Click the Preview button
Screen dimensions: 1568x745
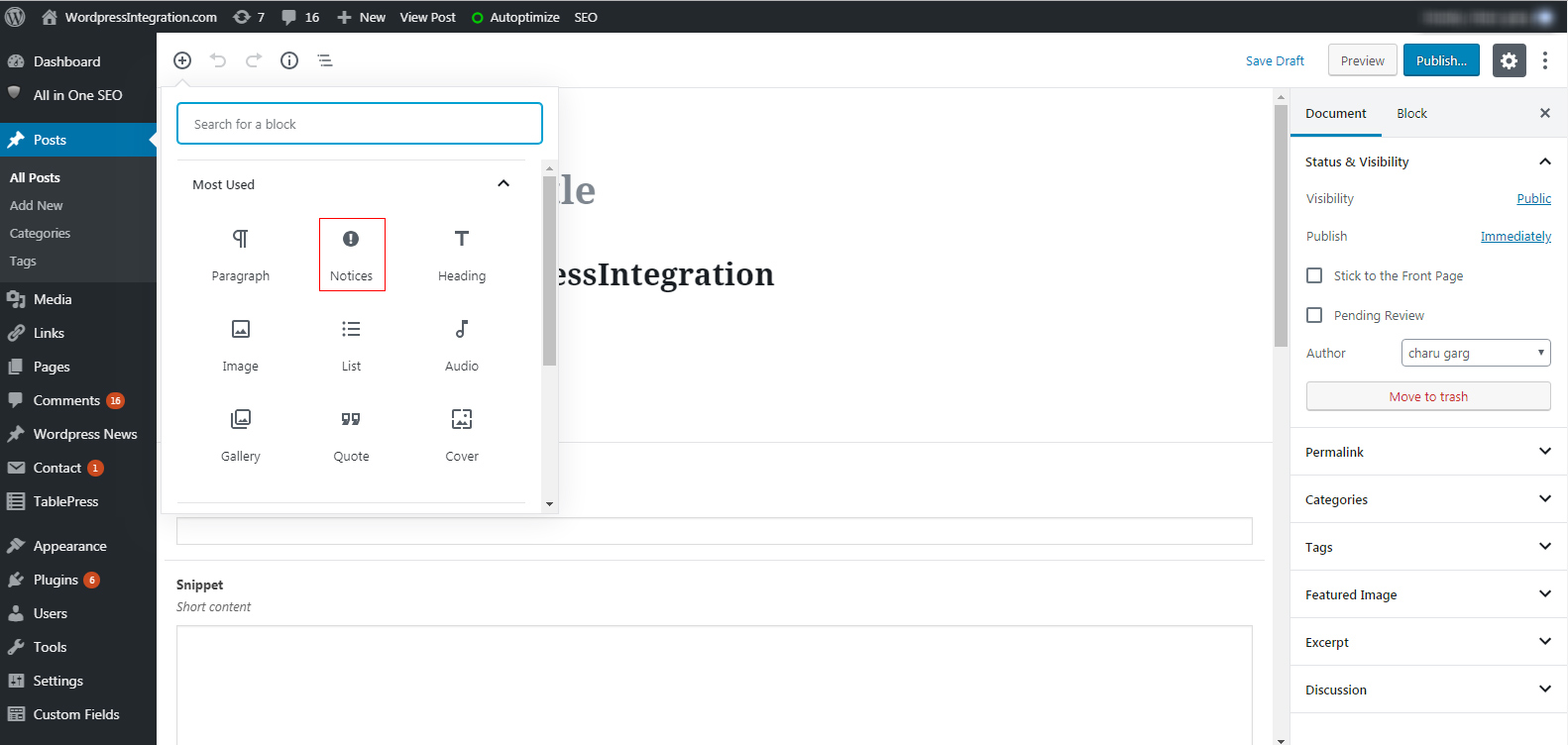click(x=1363, y=60)
